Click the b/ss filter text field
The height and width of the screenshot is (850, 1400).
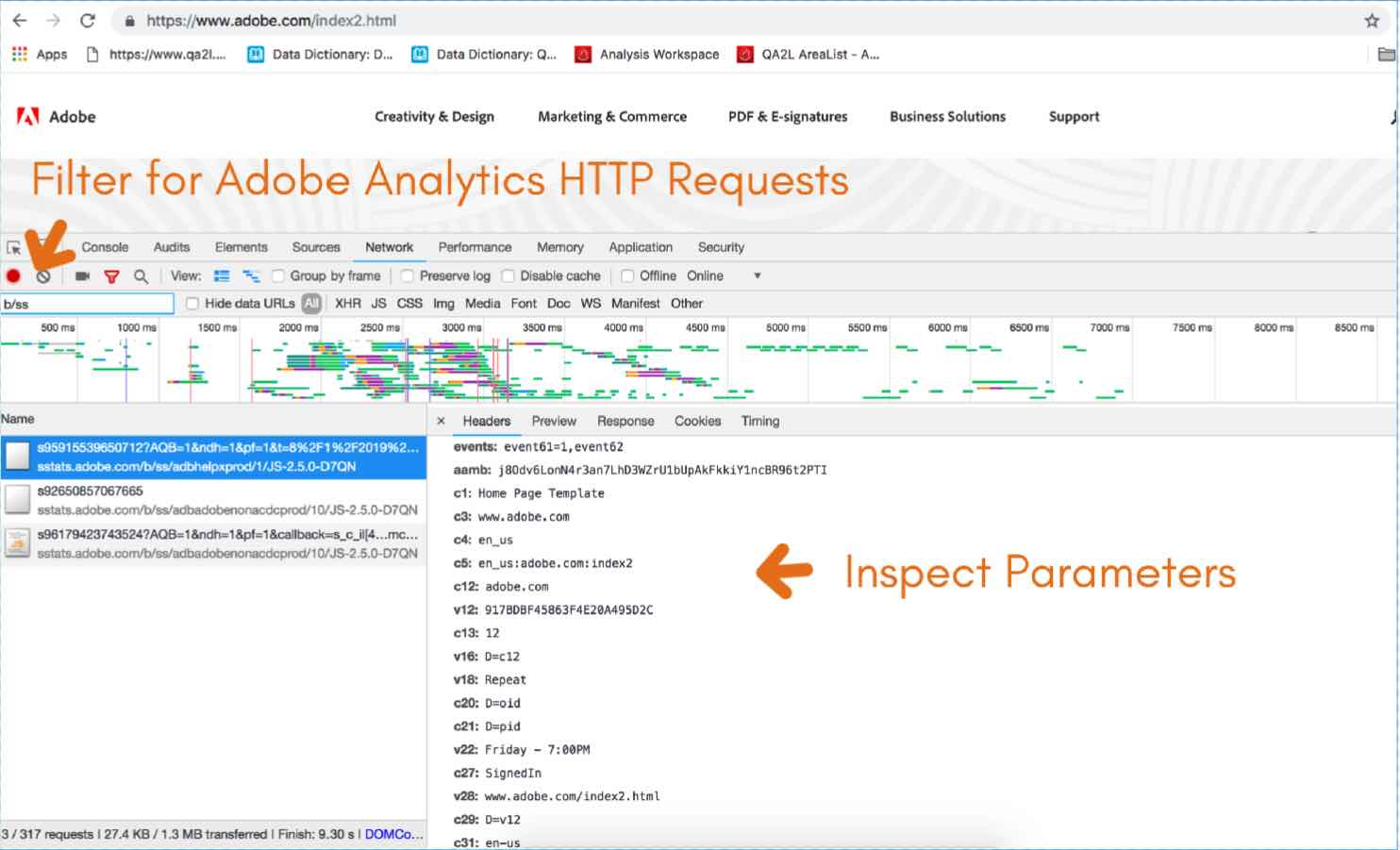(x=88, y=304)
